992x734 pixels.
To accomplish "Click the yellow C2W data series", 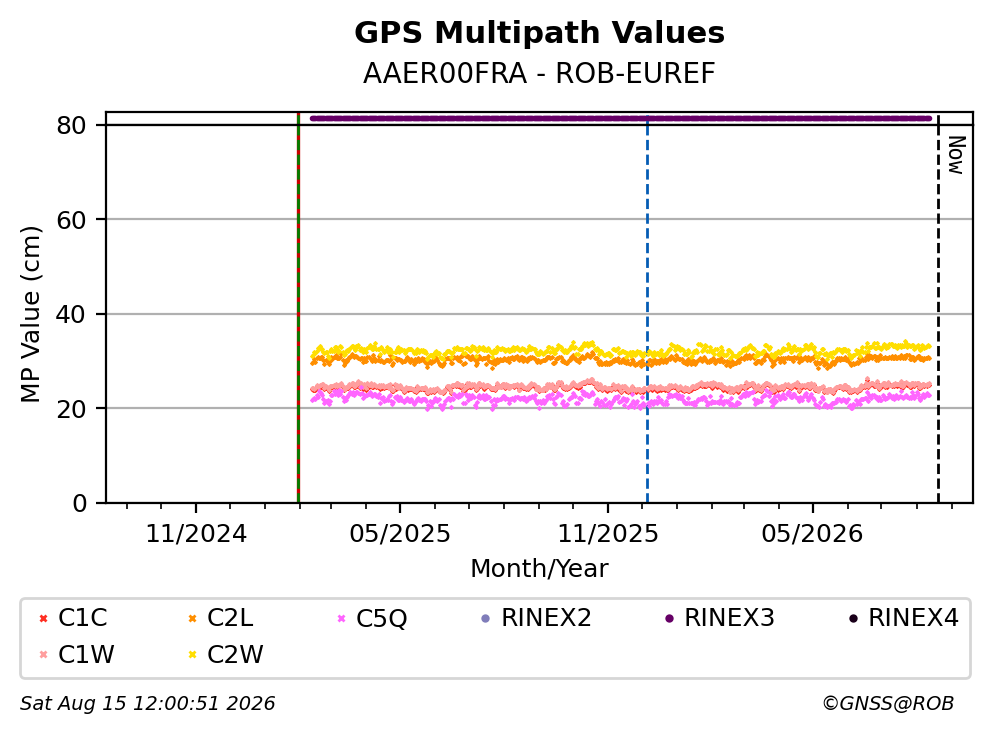I will pyautogui.click(x=621, y=349).
